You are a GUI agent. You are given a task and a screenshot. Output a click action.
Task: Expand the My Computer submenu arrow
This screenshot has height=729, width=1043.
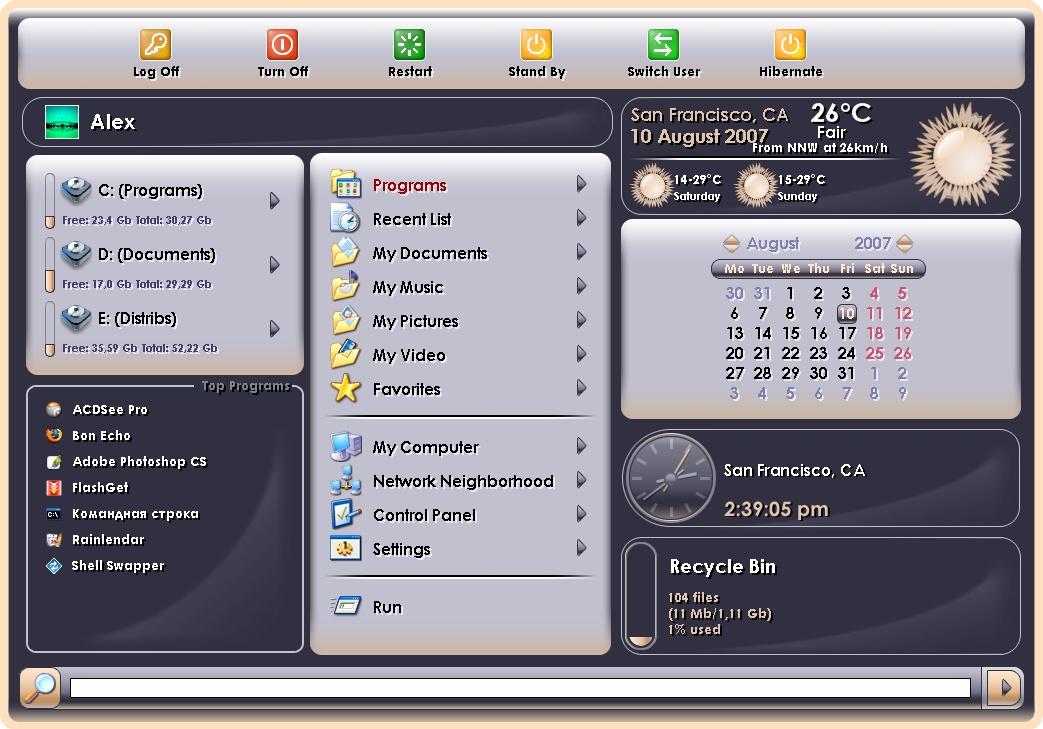tap(581, 445)
